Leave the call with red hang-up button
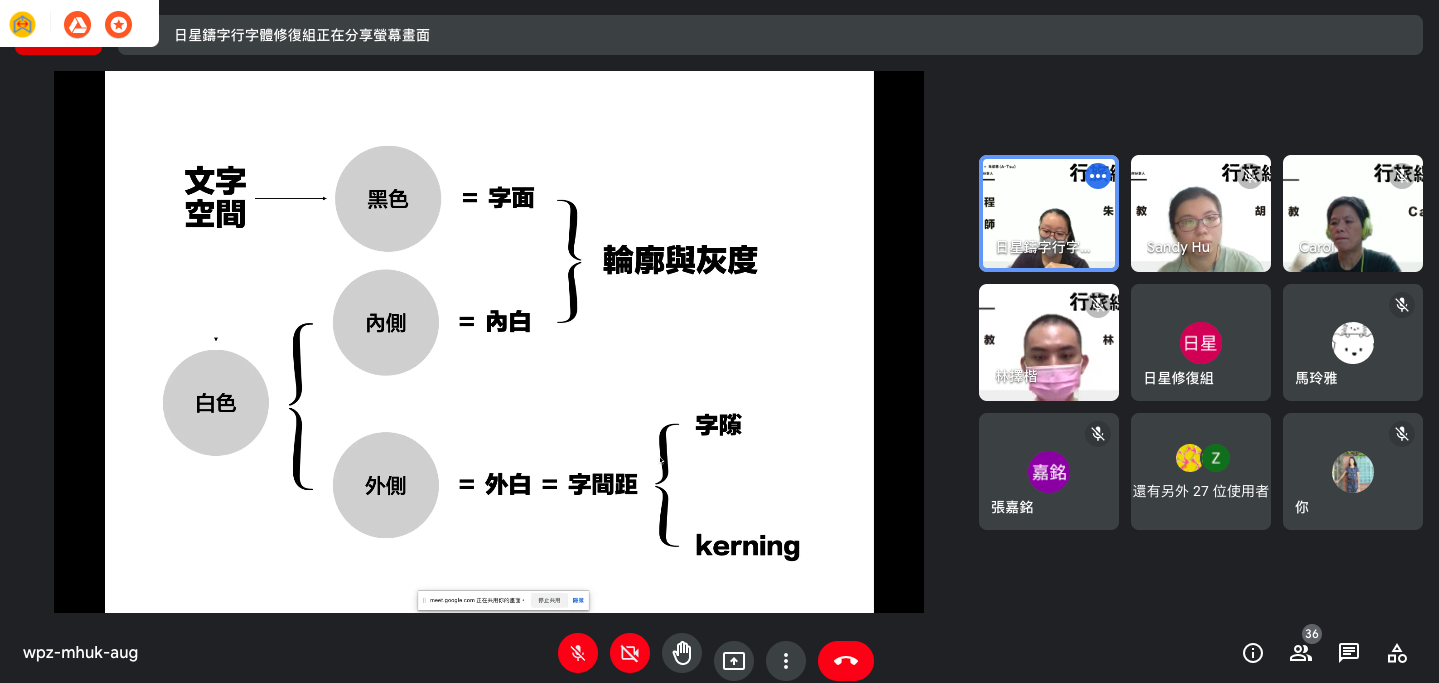 (845, 661)
